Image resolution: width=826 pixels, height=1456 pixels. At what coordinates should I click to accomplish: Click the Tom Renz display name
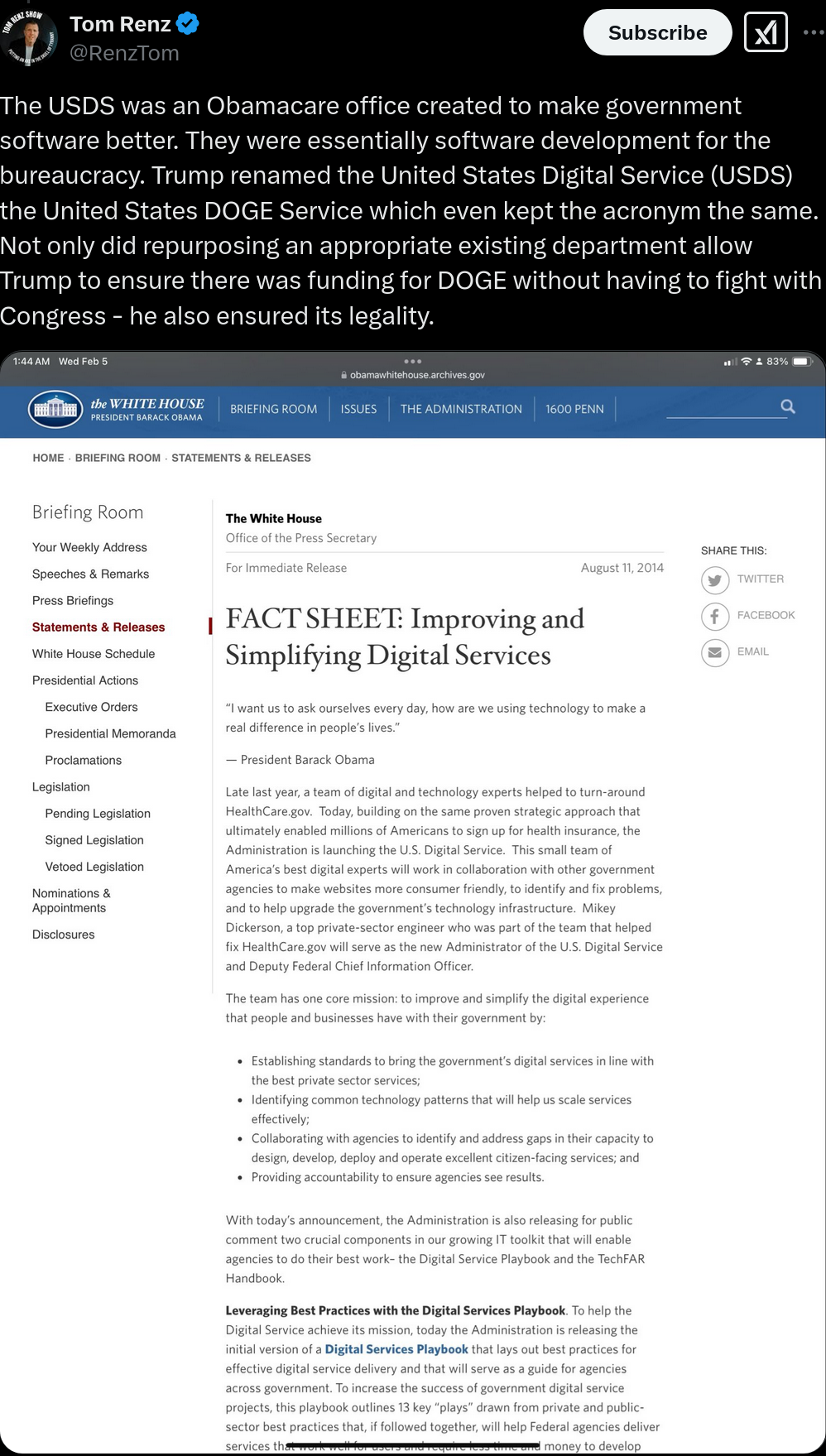(120, 24)
